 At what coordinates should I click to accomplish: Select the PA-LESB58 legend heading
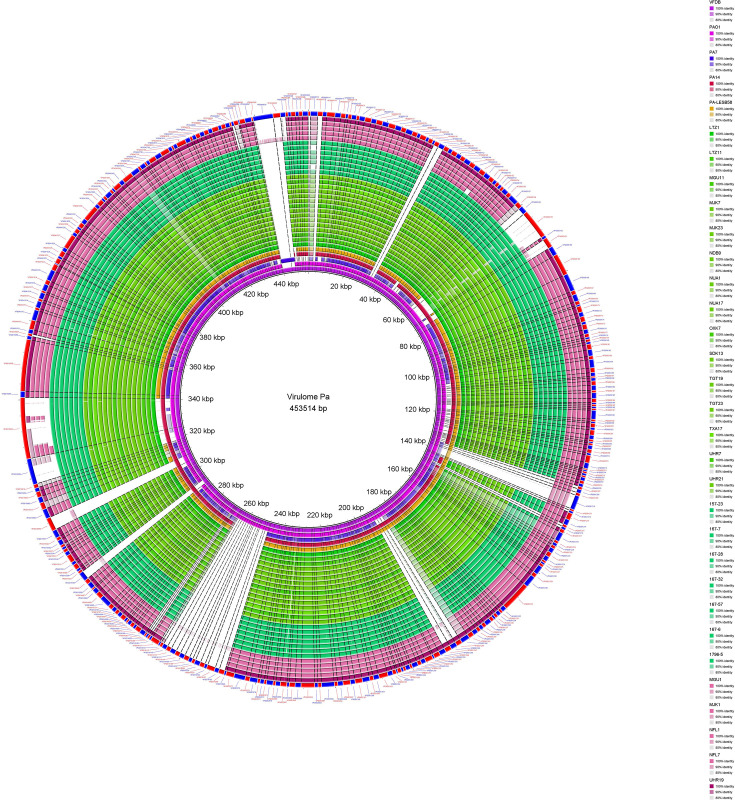click(x=720, y=102)
